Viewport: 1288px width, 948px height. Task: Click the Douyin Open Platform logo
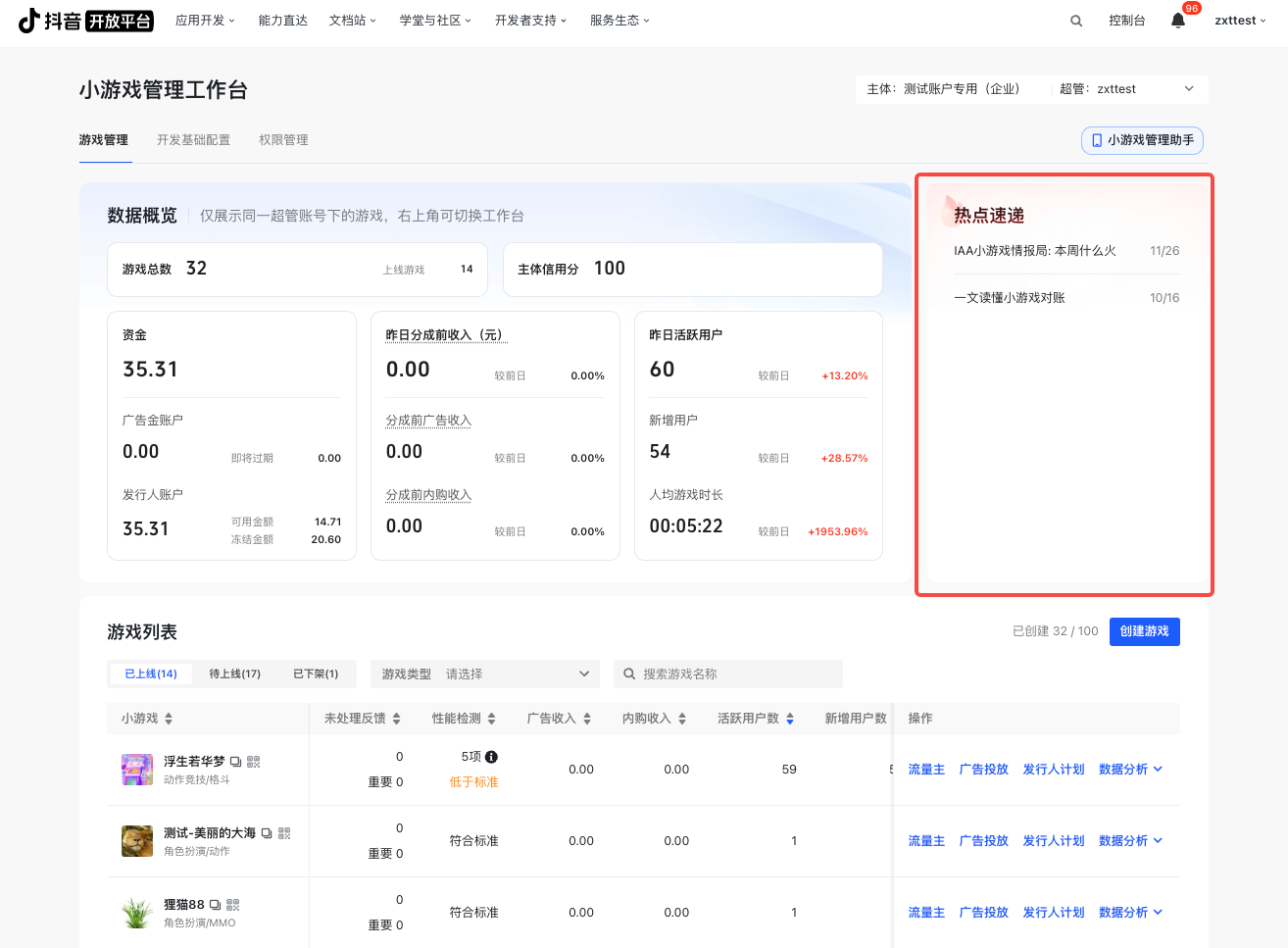tap(86, 21)
